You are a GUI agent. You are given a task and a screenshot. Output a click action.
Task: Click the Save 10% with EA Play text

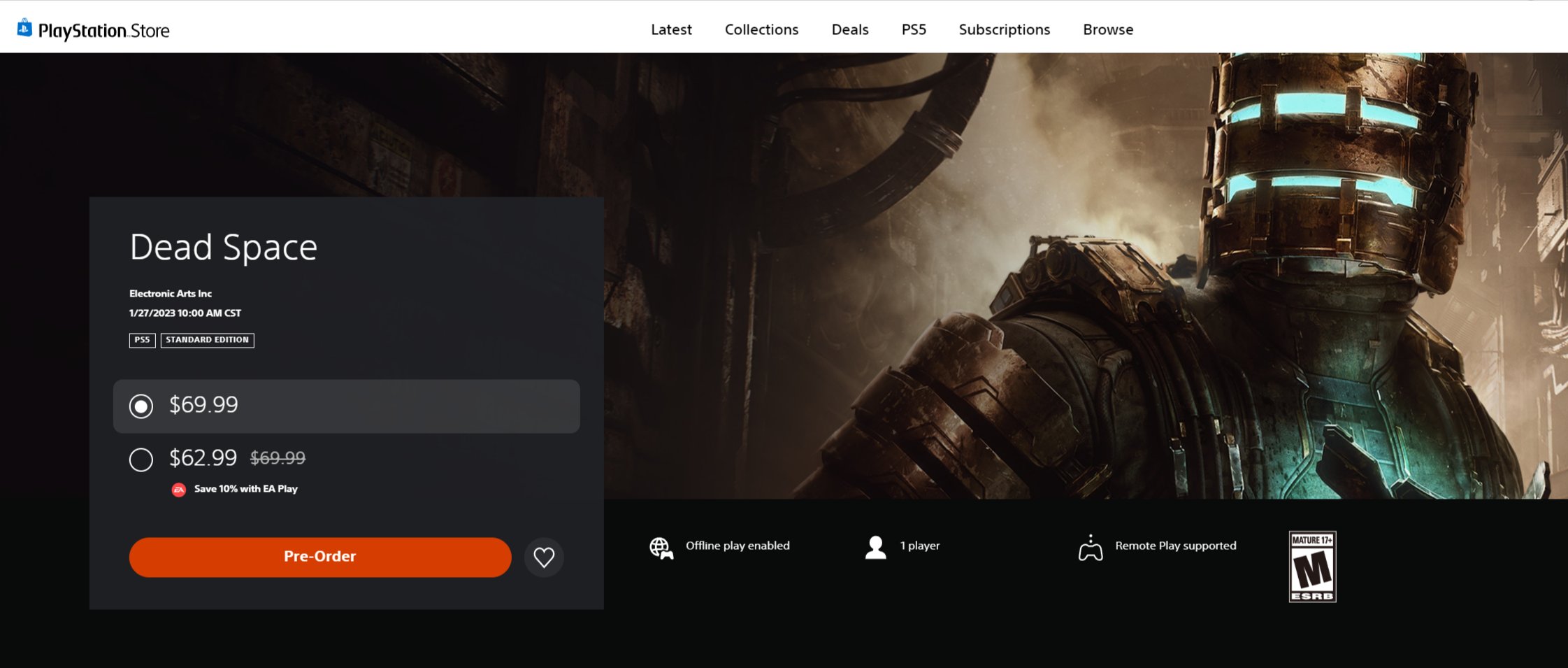coord(246,489)
